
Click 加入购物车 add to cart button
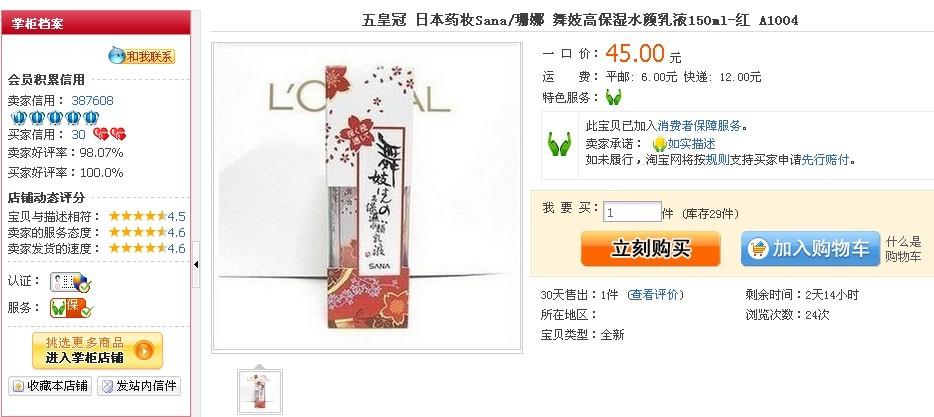[x=810, y=248]
